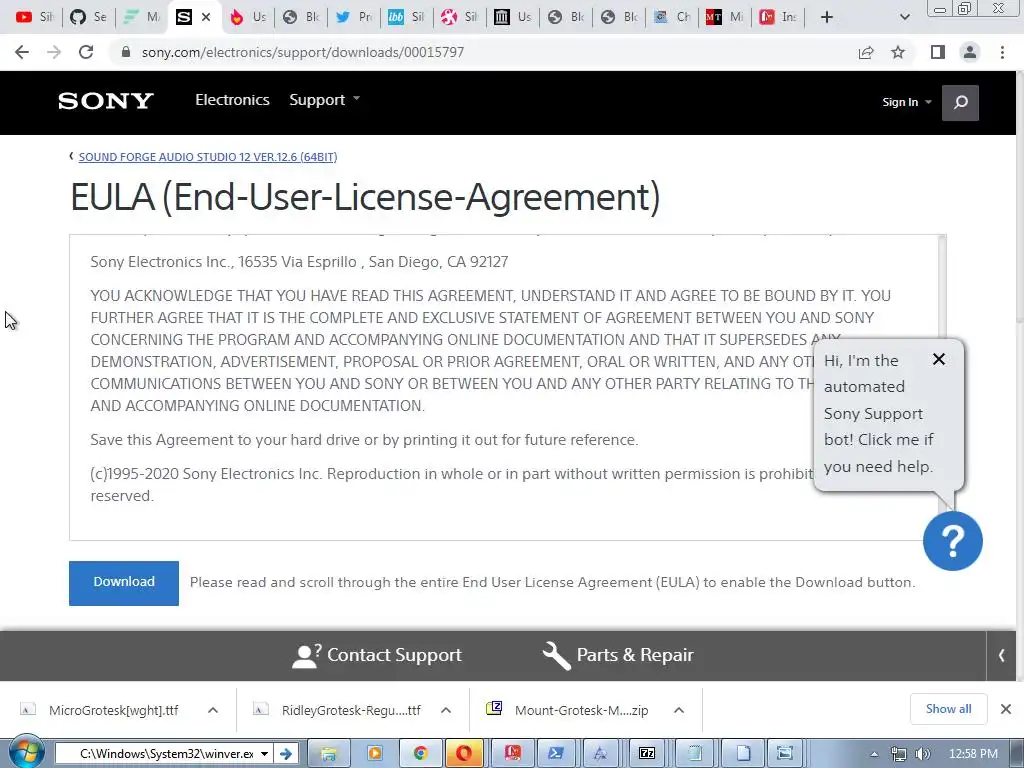Expand options for Mount-Grotesk zip download
The image size is (1024, 768).
679,710
